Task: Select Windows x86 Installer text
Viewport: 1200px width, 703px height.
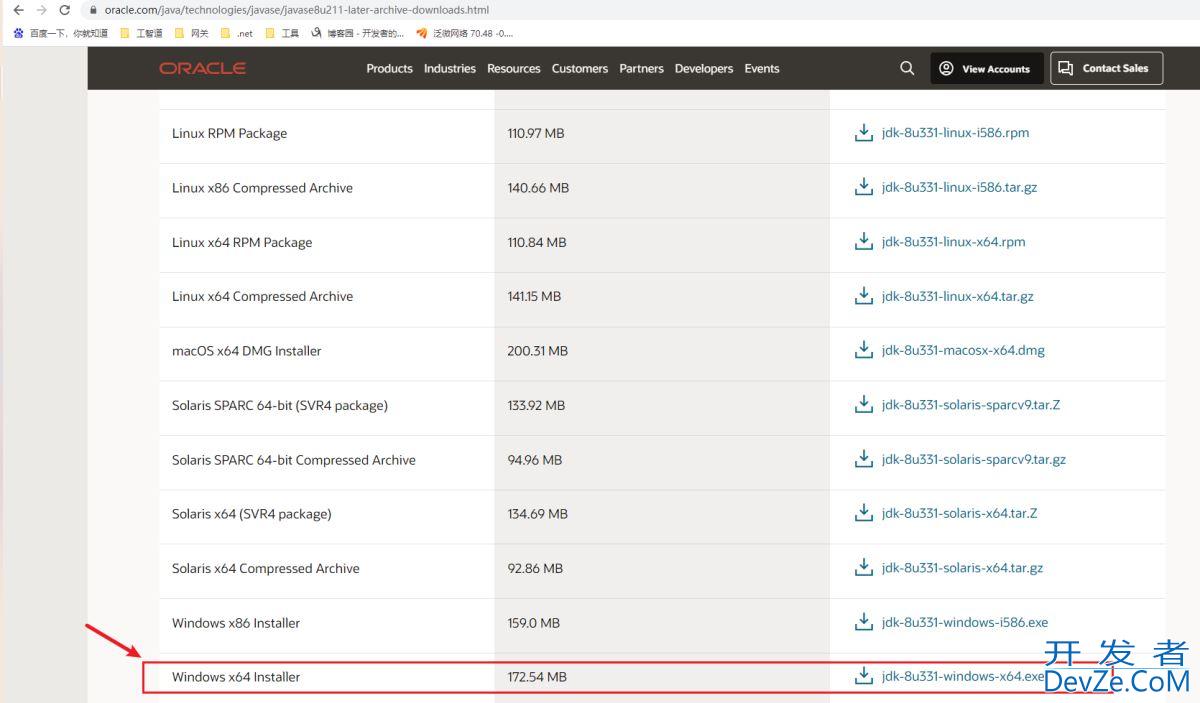Action: point(236,623)
